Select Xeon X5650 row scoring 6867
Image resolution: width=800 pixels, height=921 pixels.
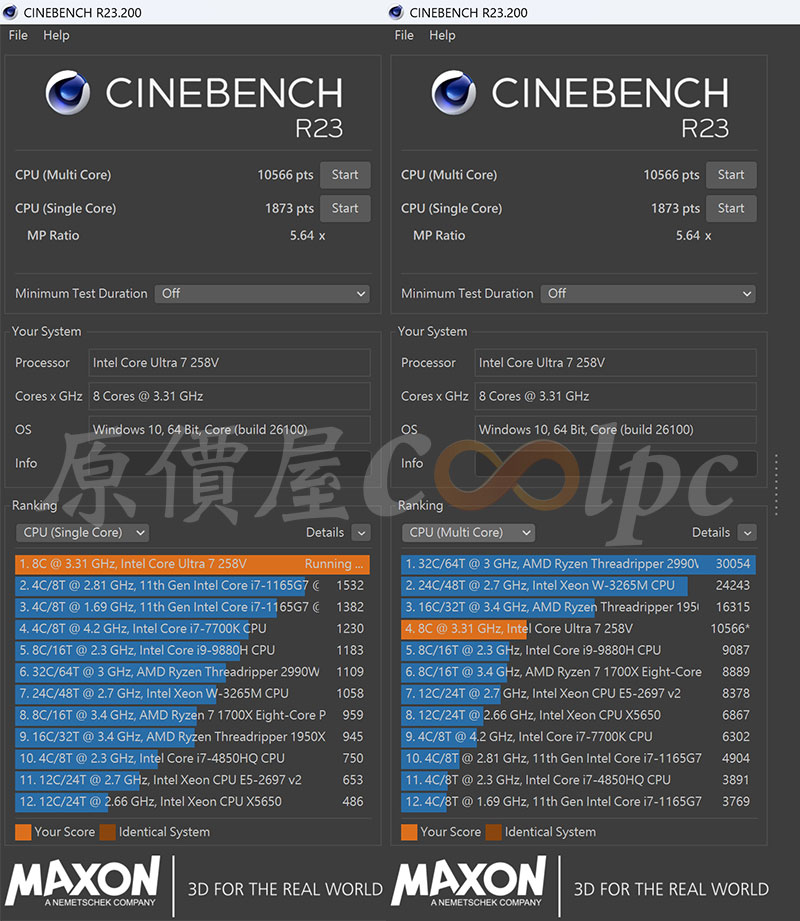pyautogui.click(x=579, y=715)
